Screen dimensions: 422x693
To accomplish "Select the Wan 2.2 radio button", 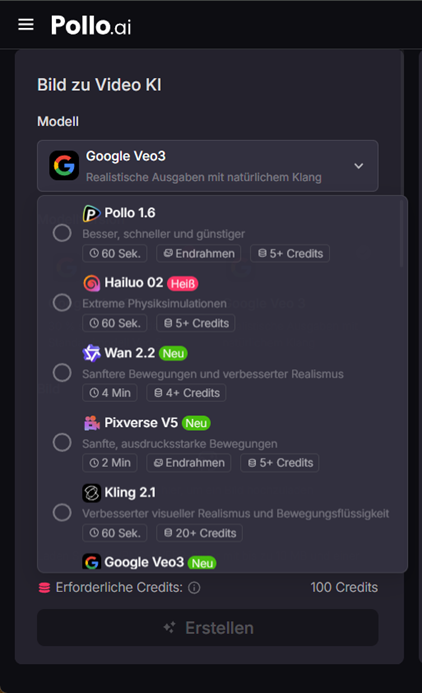I will (x=62, y=373).
